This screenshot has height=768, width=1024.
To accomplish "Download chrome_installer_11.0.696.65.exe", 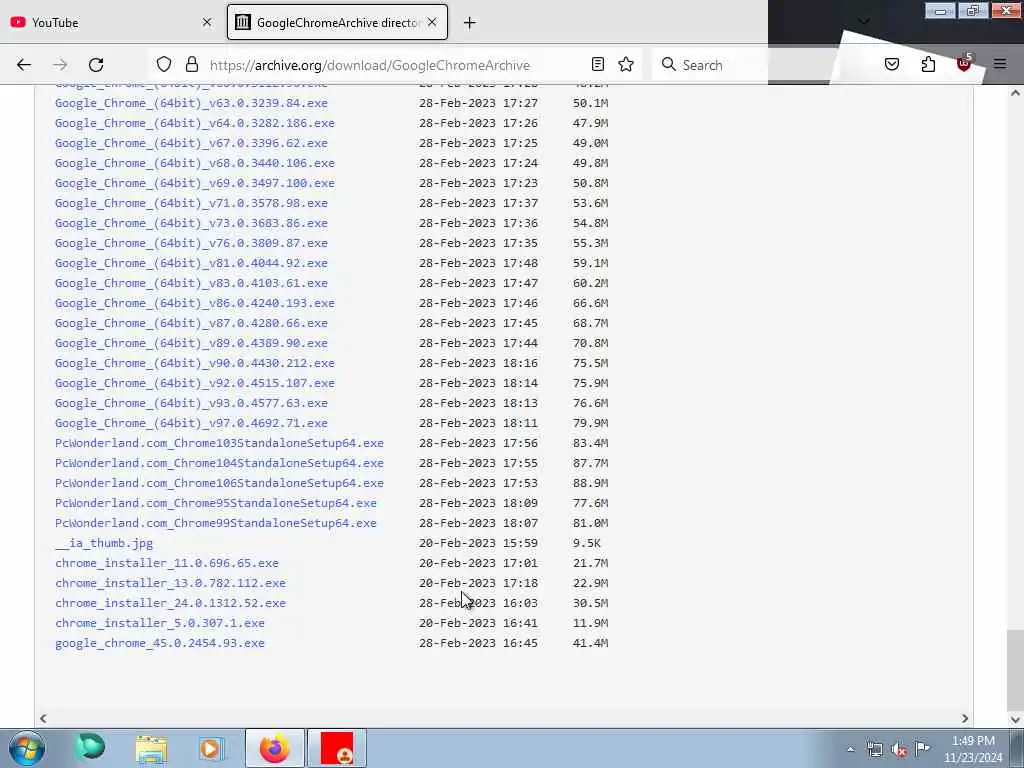I will tap(167, 563).
